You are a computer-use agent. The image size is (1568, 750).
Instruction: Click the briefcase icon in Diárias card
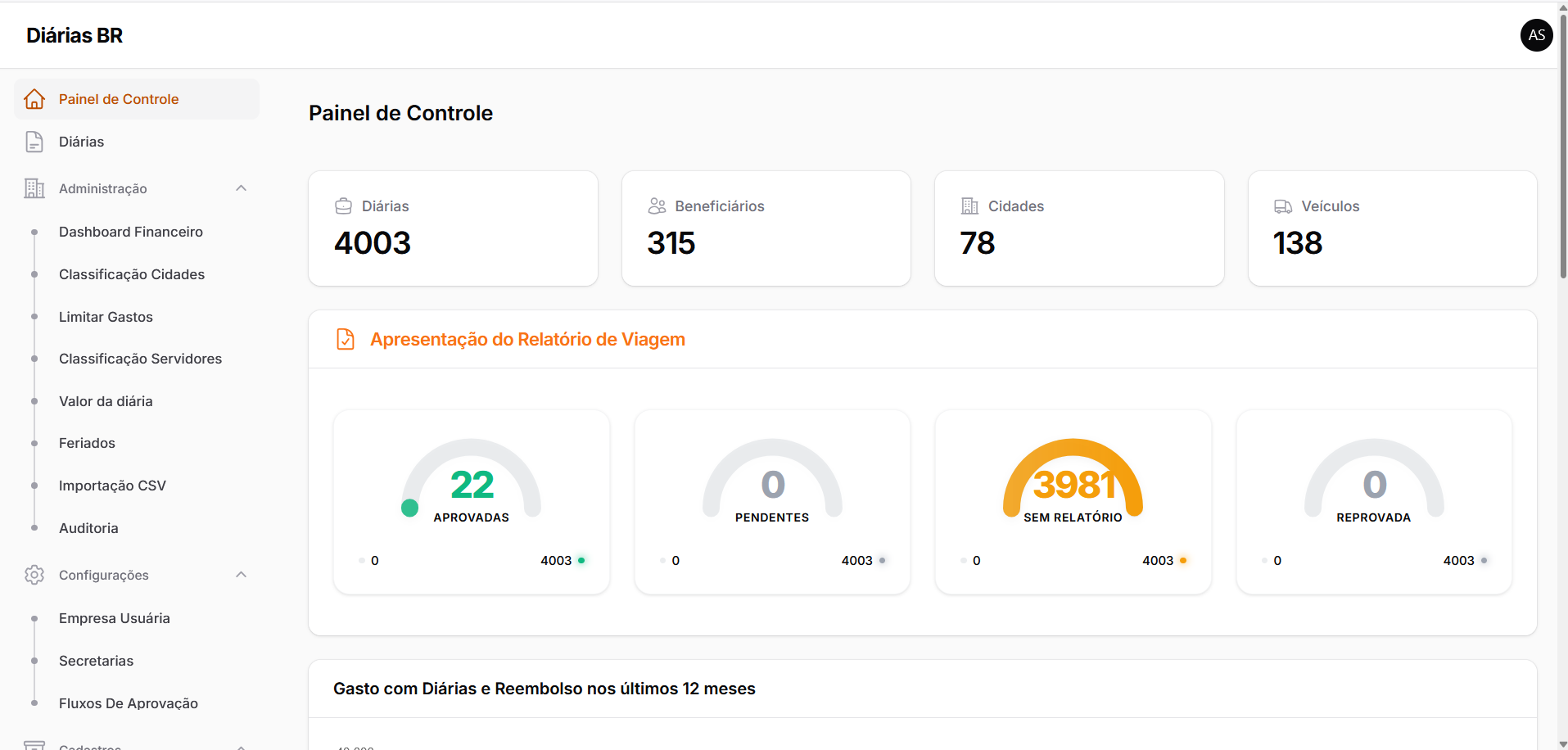click(344, 206)
